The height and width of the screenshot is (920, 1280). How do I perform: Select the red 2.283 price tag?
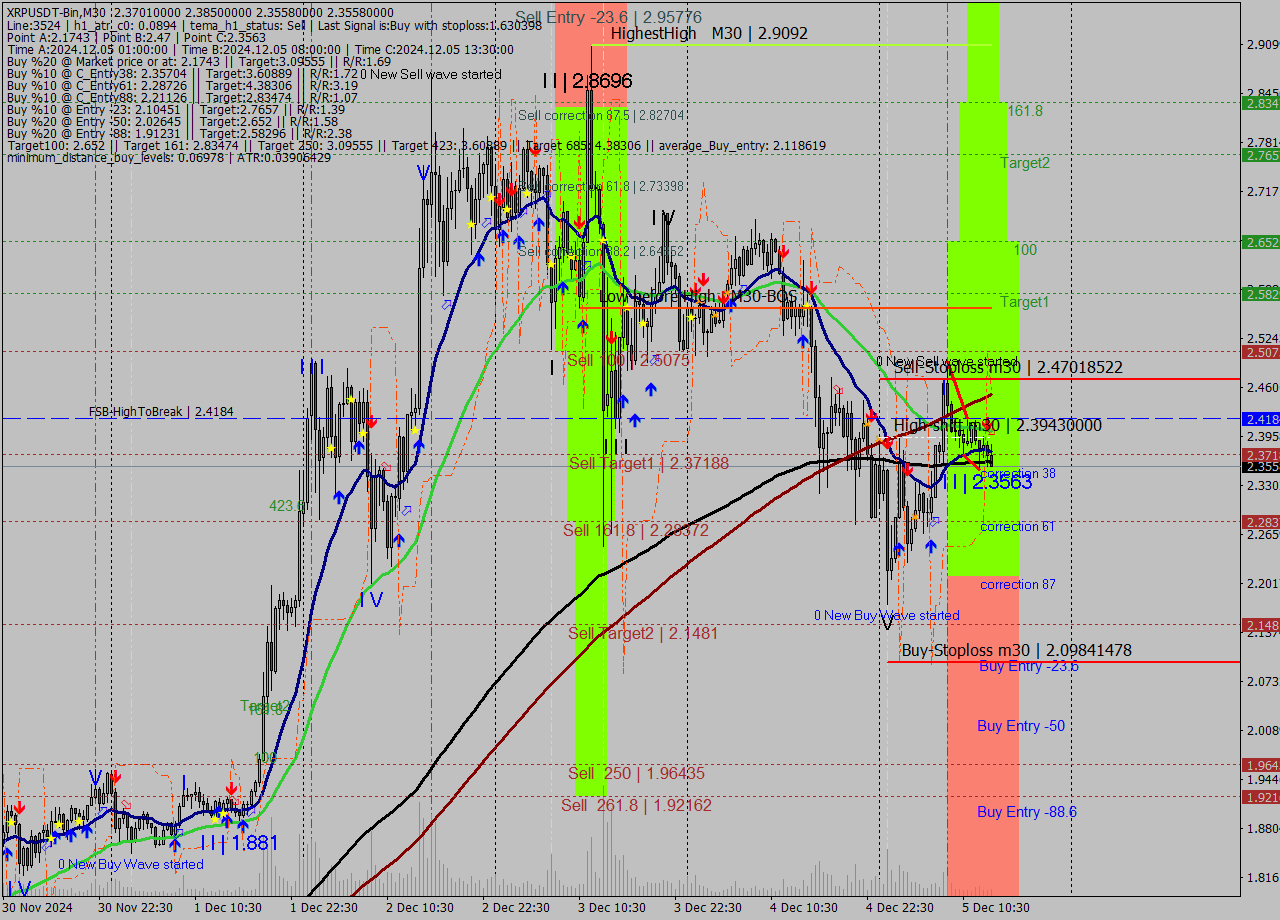pos(1261,522)
